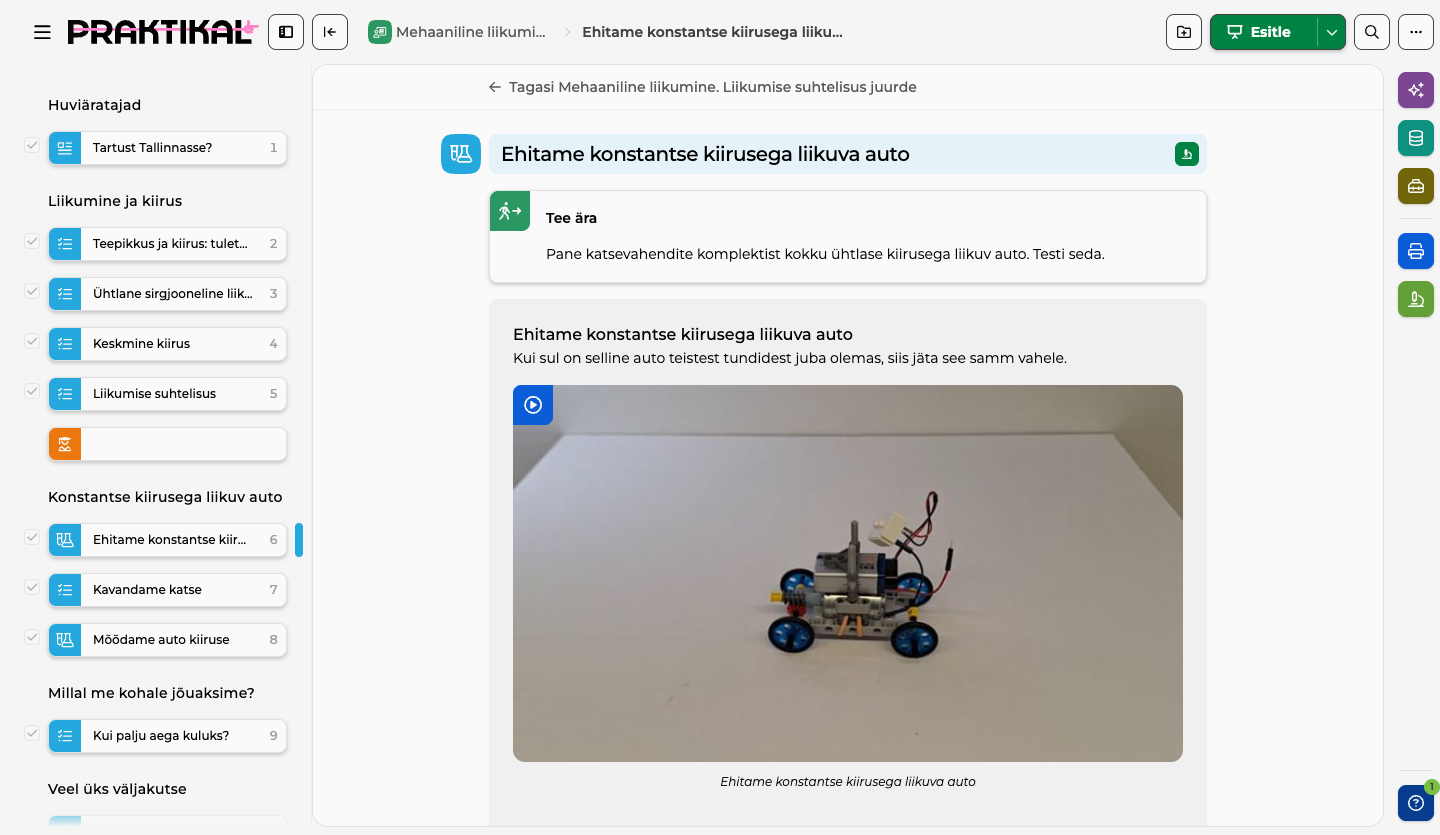
Task: Open the hamburger main menu
Action: point(42,32)
